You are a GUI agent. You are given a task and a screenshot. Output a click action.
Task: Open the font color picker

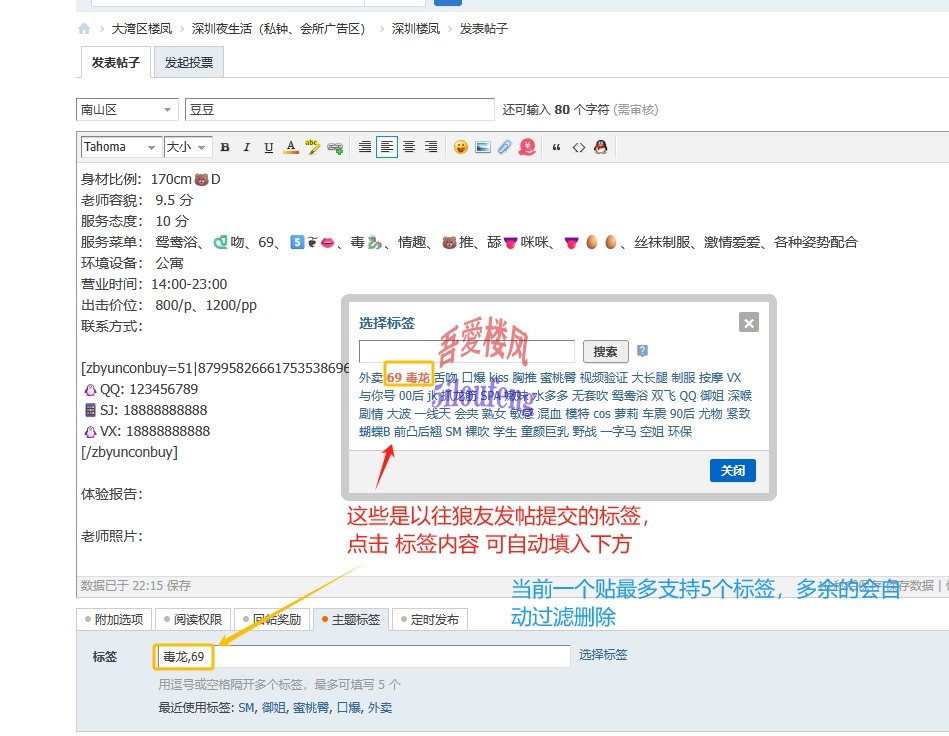(x=291, y=147)
